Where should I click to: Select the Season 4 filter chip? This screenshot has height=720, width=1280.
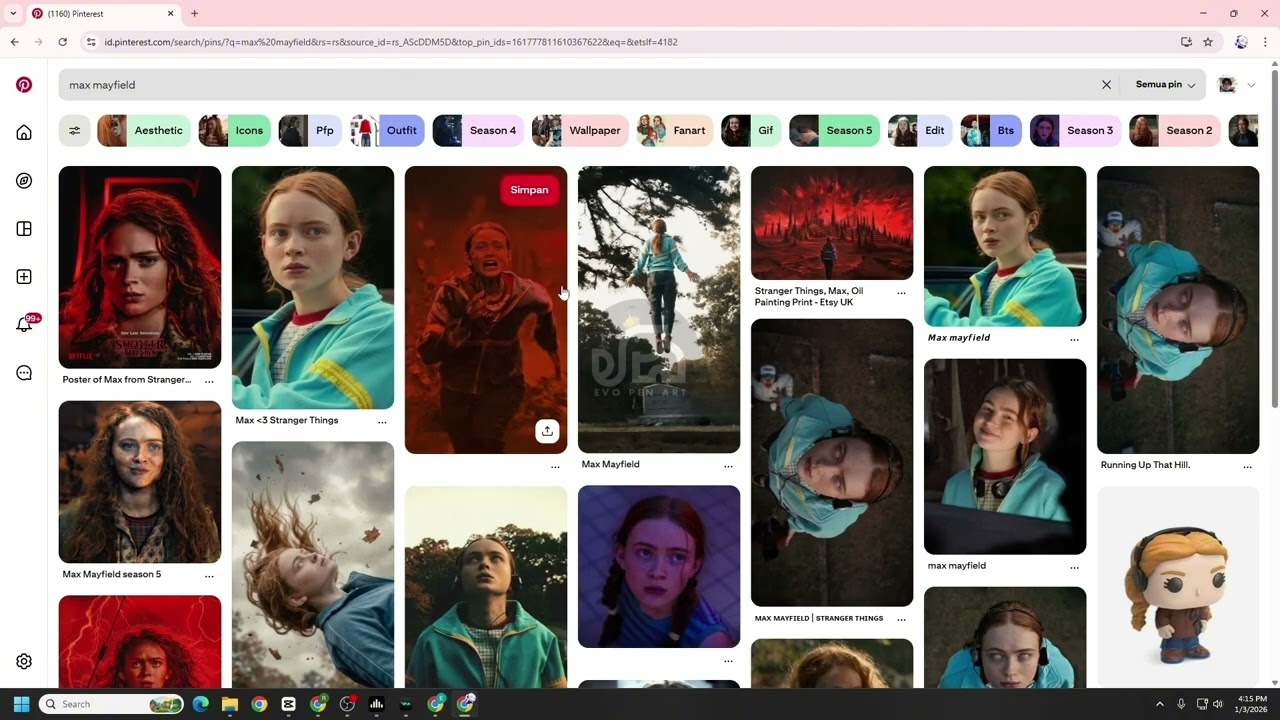[x=478, y=130]
